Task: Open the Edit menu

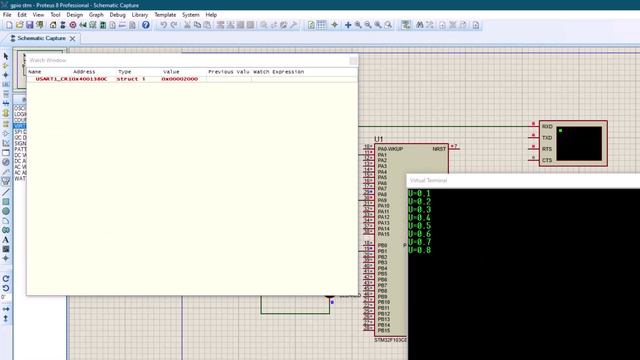Action: 22,15
